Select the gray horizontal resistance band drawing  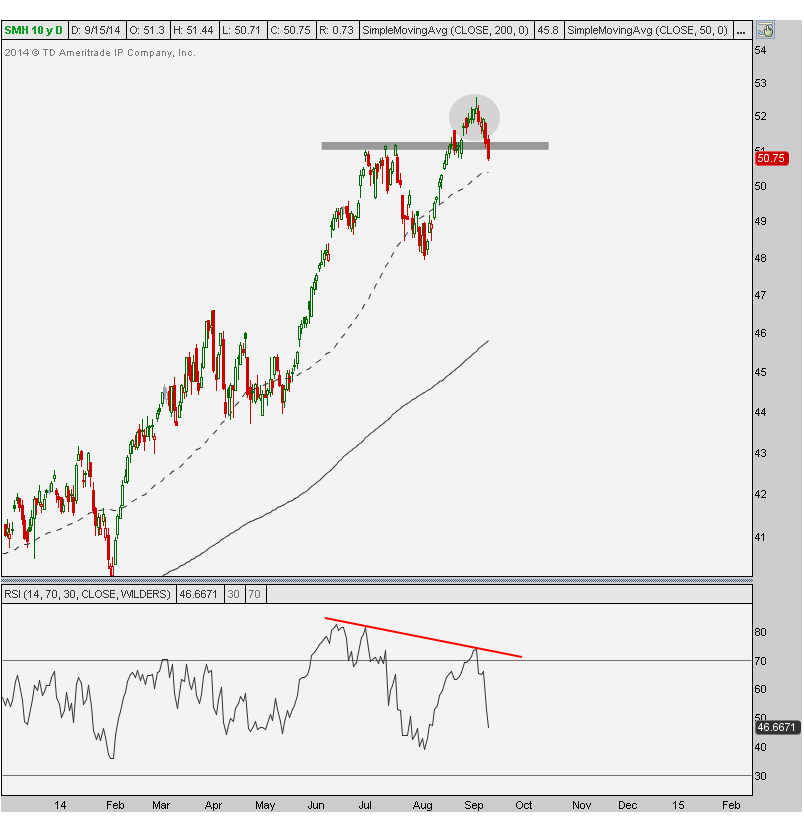click(x=435, y=146)
